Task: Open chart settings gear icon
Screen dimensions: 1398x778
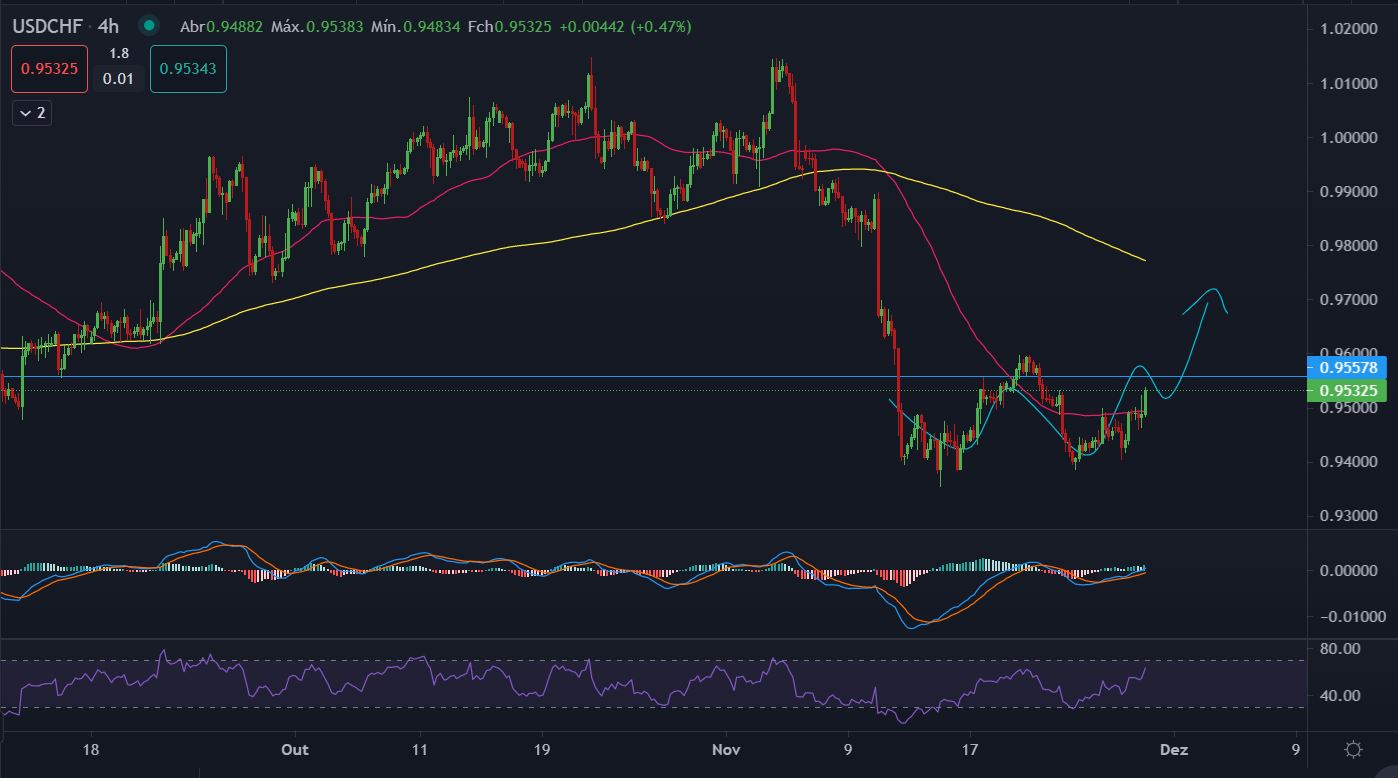Action: [1353, 749]
